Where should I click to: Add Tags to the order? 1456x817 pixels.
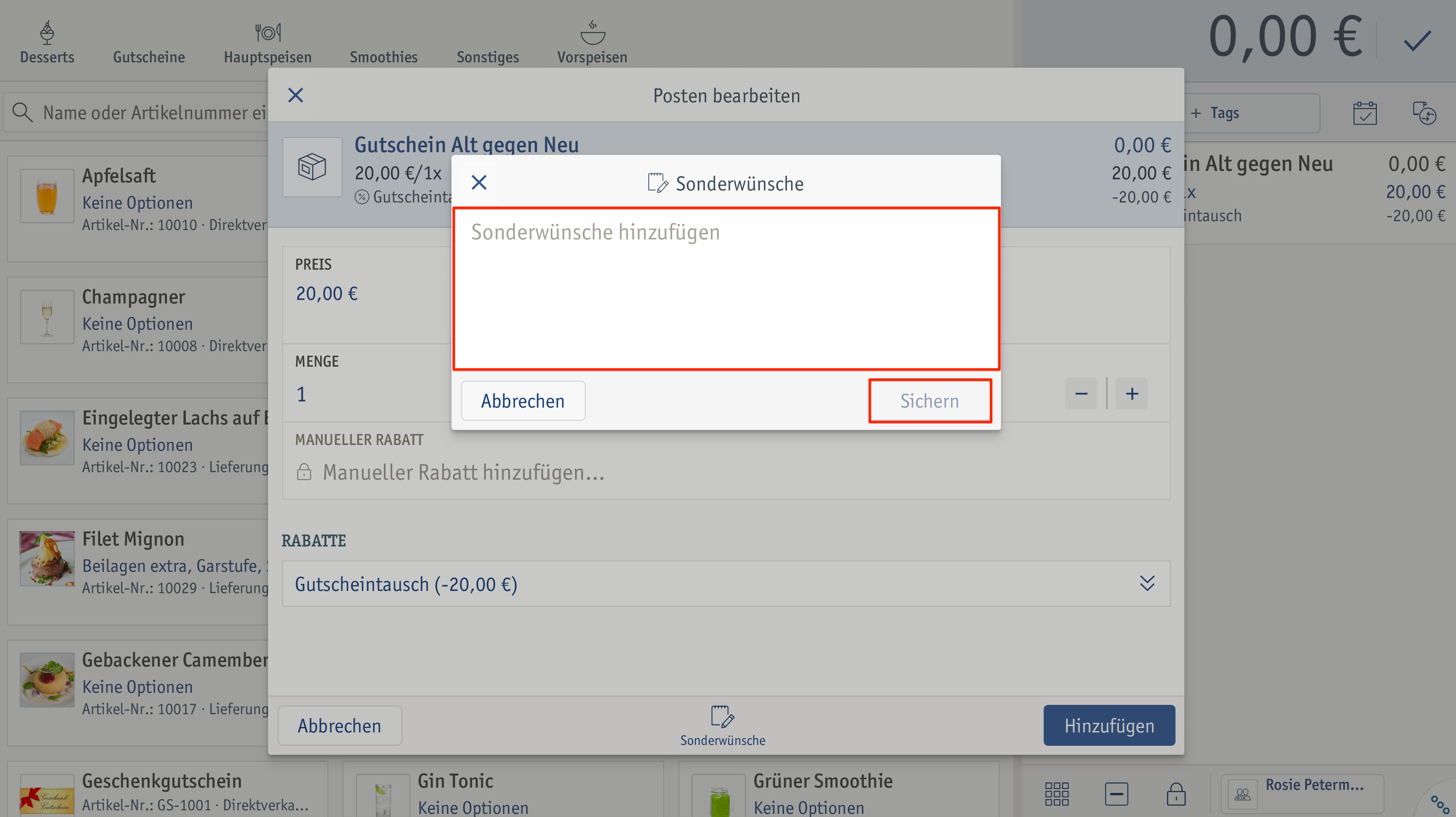point(1252,113)
